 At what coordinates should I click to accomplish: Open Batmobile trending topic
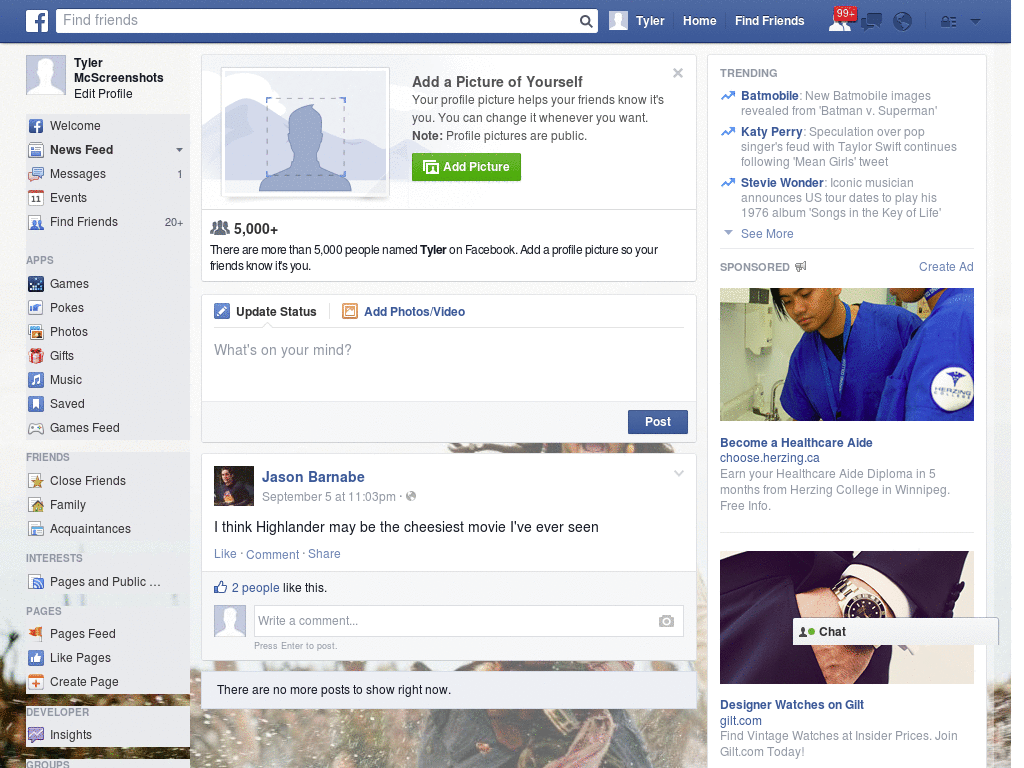click(769, 96)
